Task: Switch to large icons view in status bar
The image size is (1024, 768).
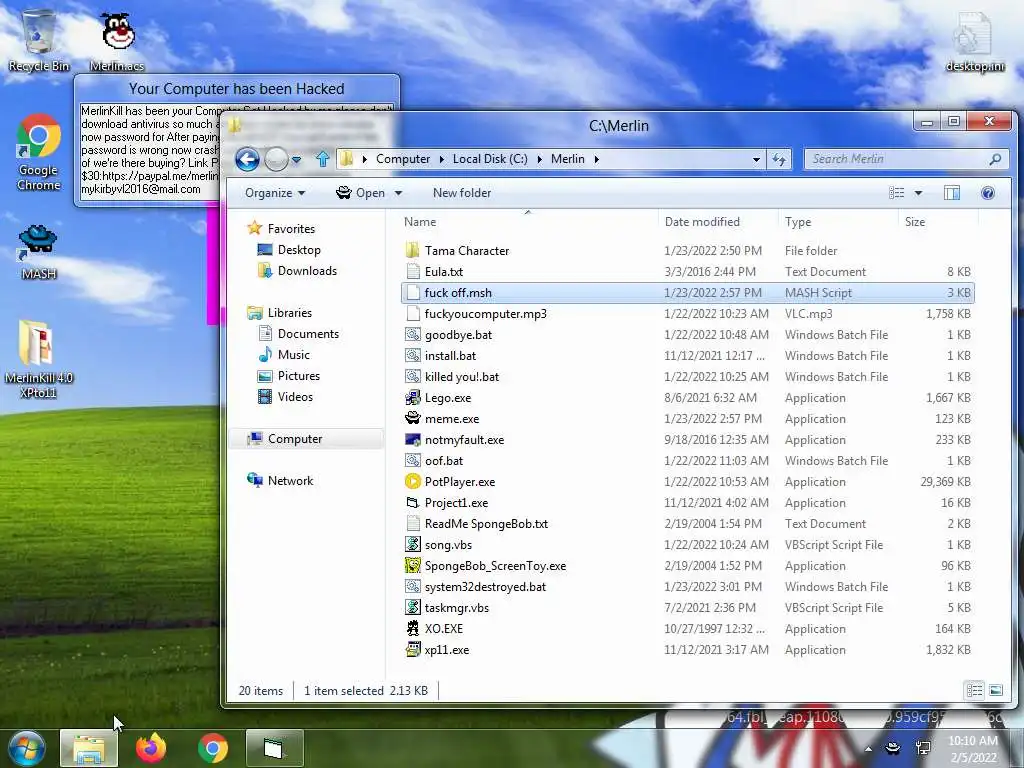Action: coord(996,690)
